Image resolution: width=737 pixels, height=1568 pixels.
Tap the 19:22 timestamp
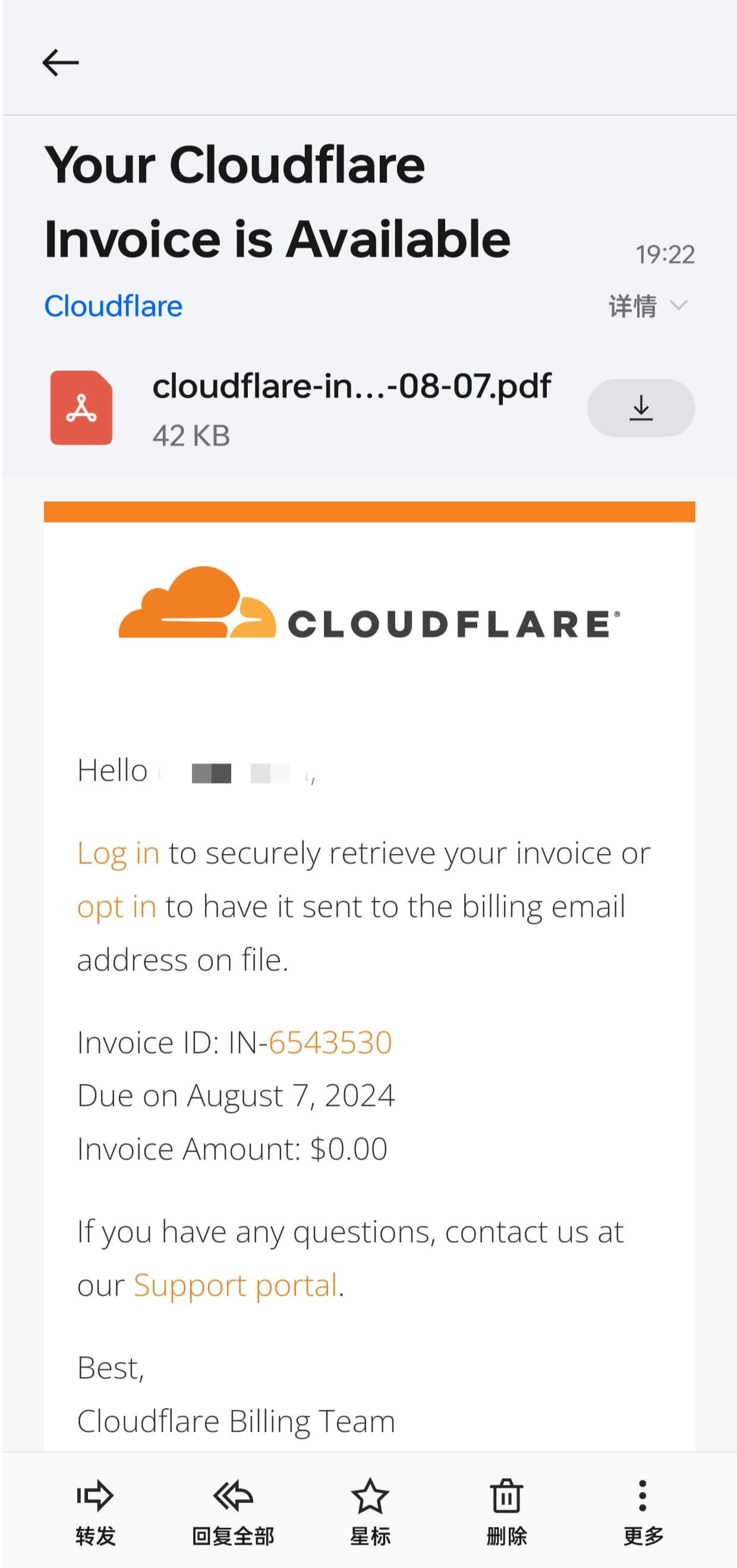pos(664,254)
